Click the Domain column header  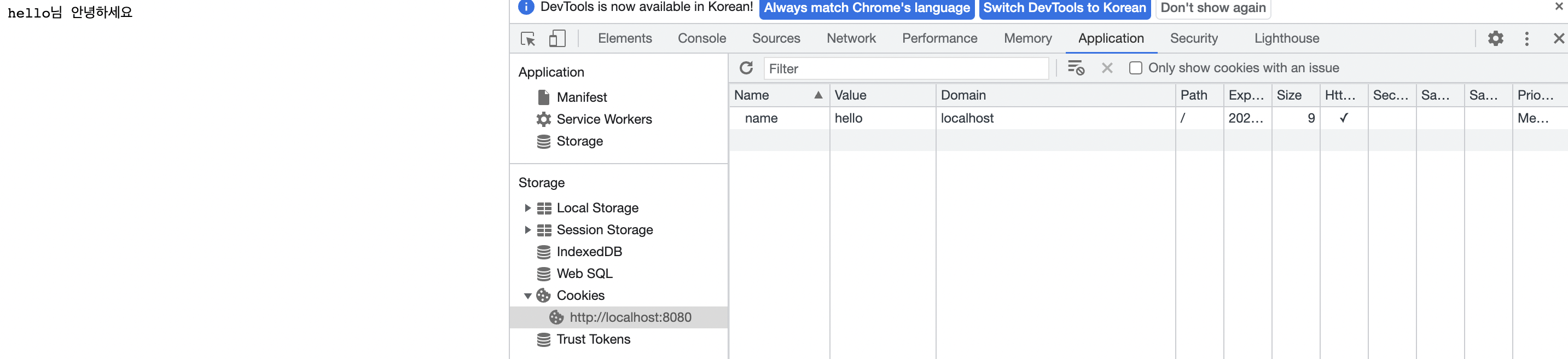coord(1055,95)
